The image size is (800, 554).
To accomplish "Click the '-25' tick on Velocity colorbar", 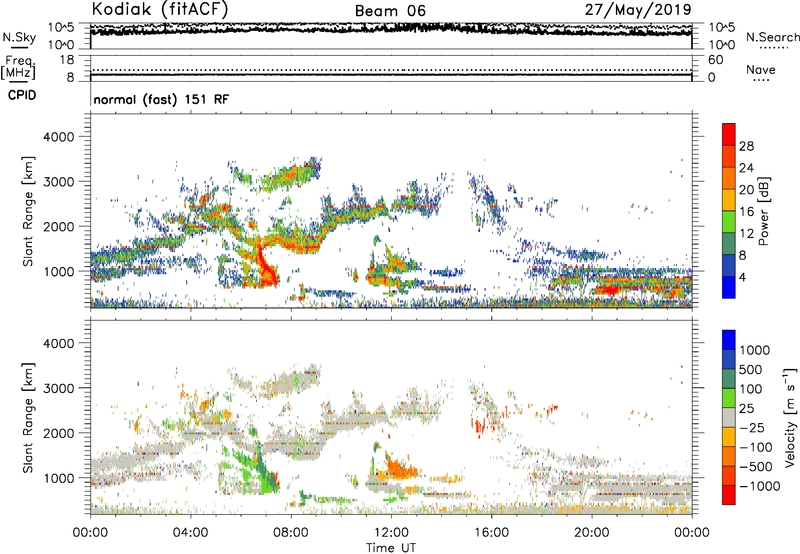I will click(x=752, y=427).
